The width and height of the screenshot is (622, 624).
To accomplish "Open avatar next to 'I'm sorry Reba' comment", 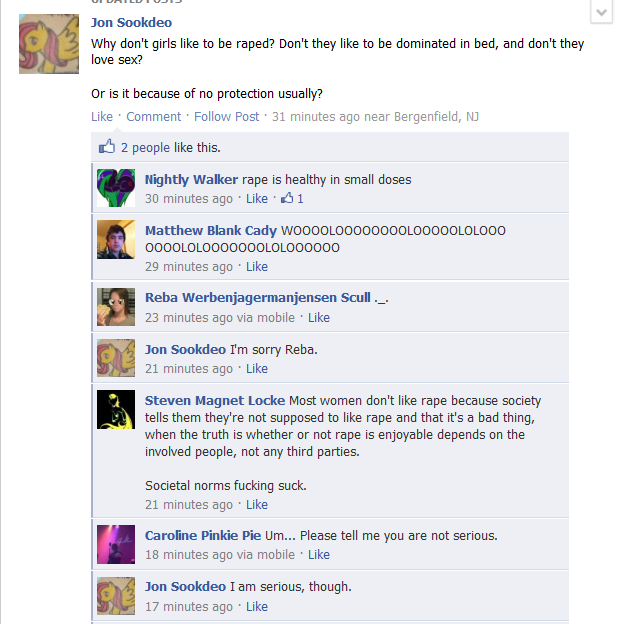I will [116, 358].
